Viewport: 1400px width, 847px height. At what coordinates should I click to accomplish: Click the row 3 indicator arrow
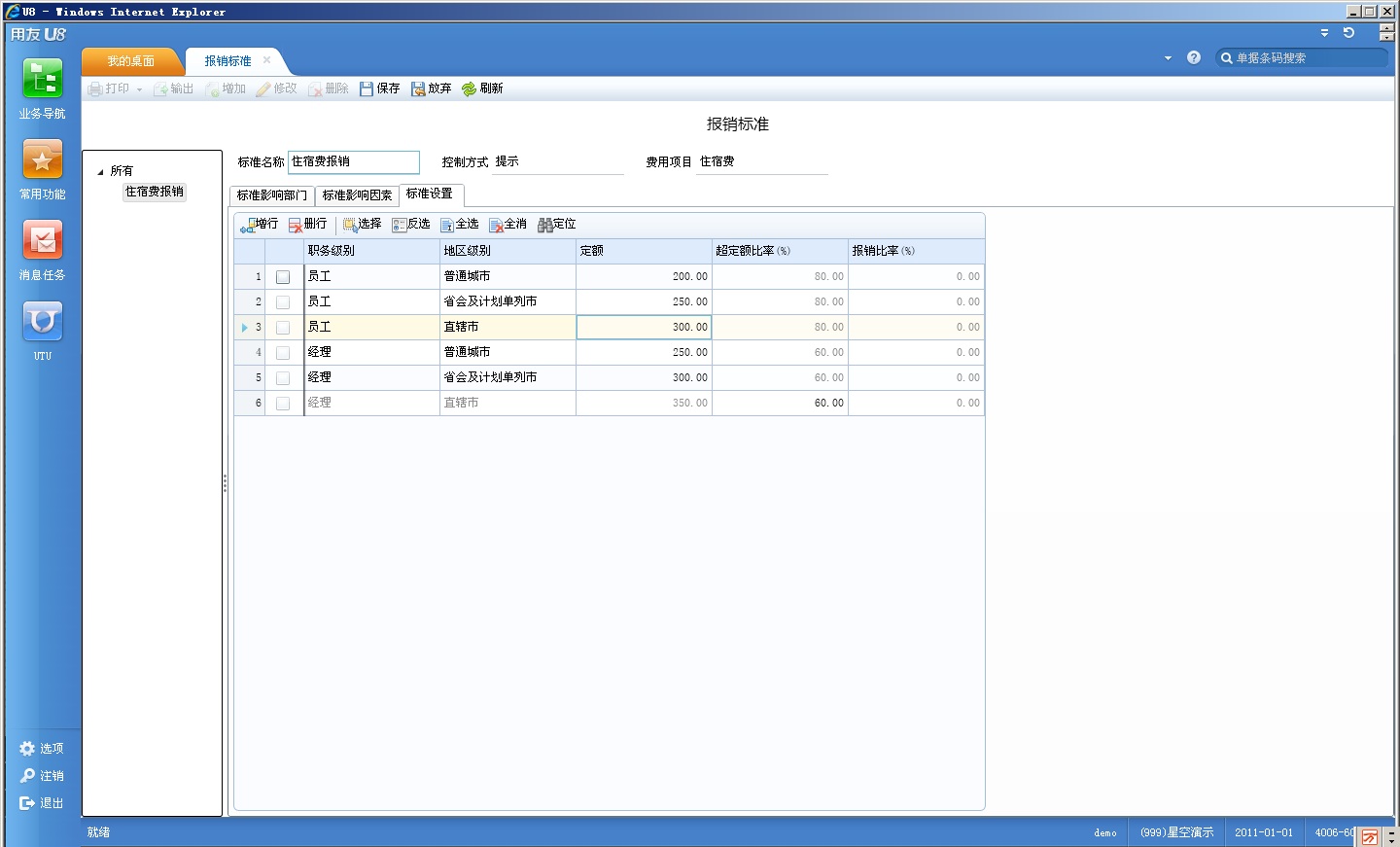tap(244, 328)
